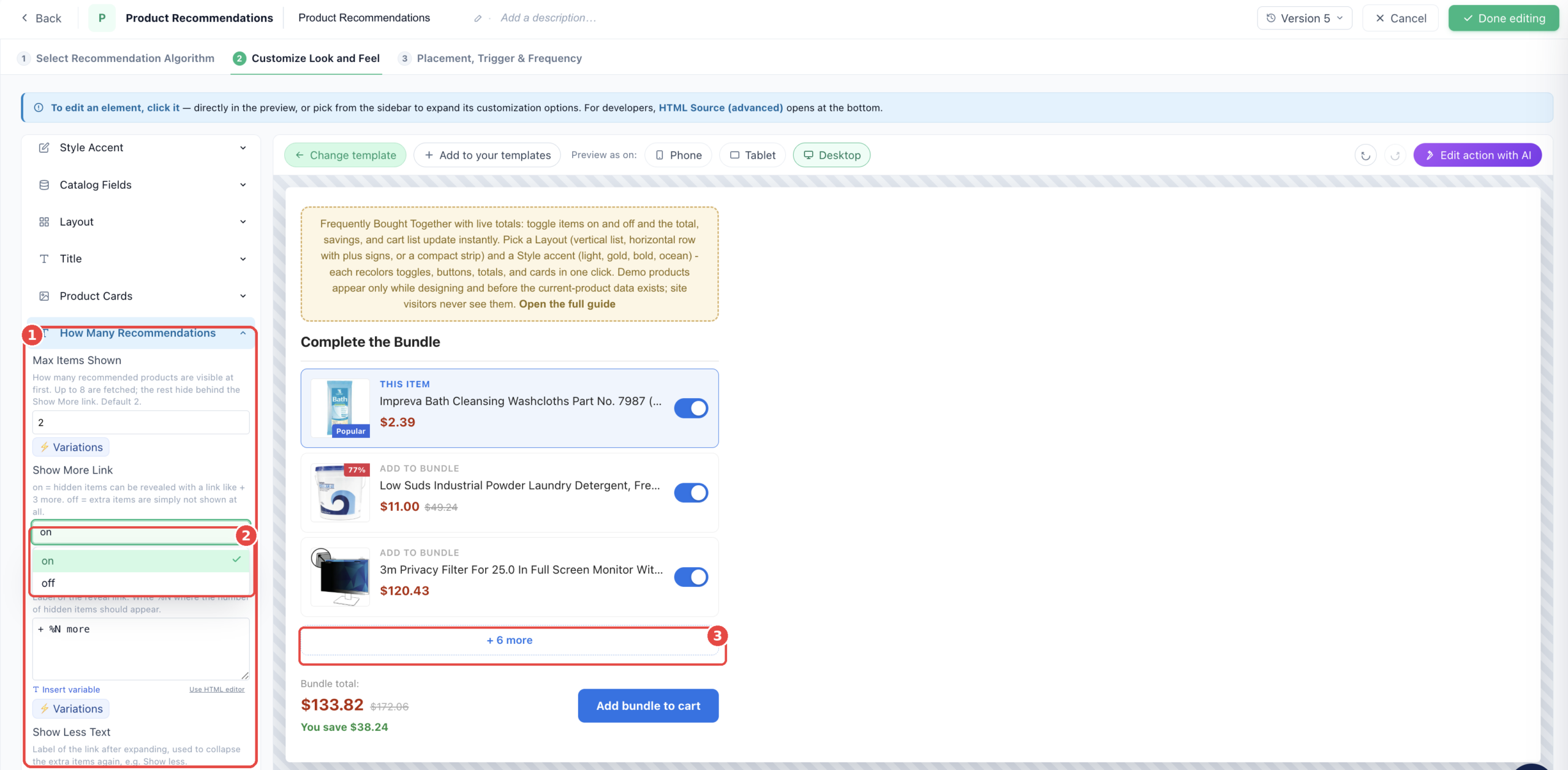Preview as Phone
The width and height of the screenshot is (1568, 770).
click(x=678, y=155)
